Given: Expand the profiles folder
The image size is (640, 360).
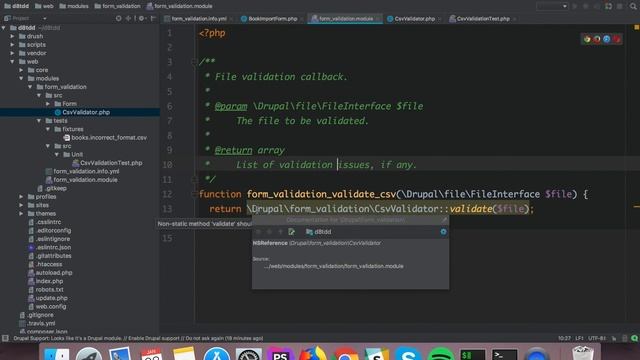Looking at the screenshot, I should click(21, 197).
